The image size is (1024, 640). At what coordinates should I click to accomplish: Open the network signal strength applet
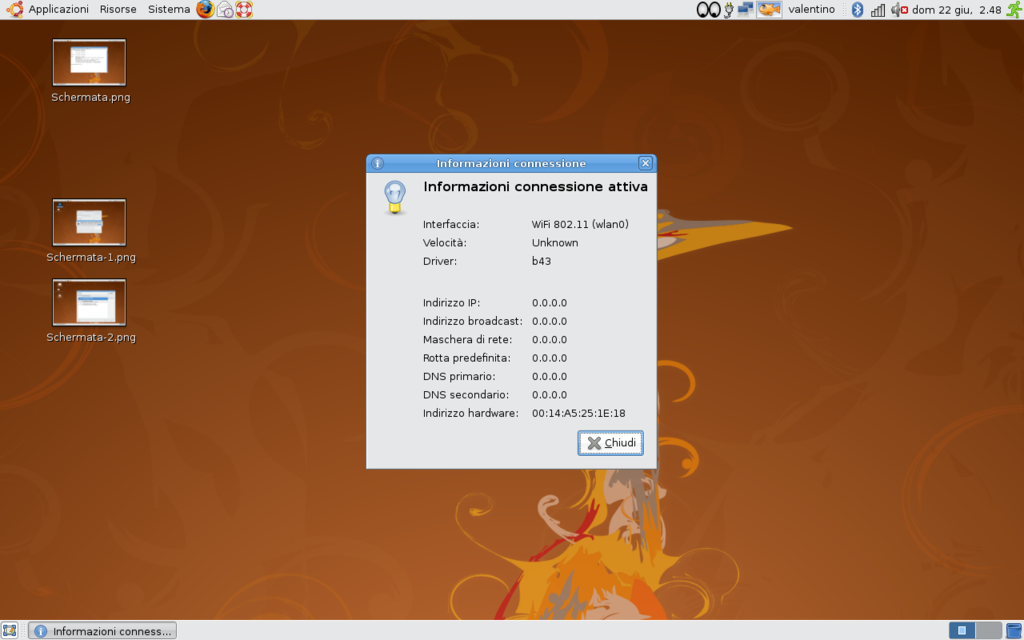877,10
